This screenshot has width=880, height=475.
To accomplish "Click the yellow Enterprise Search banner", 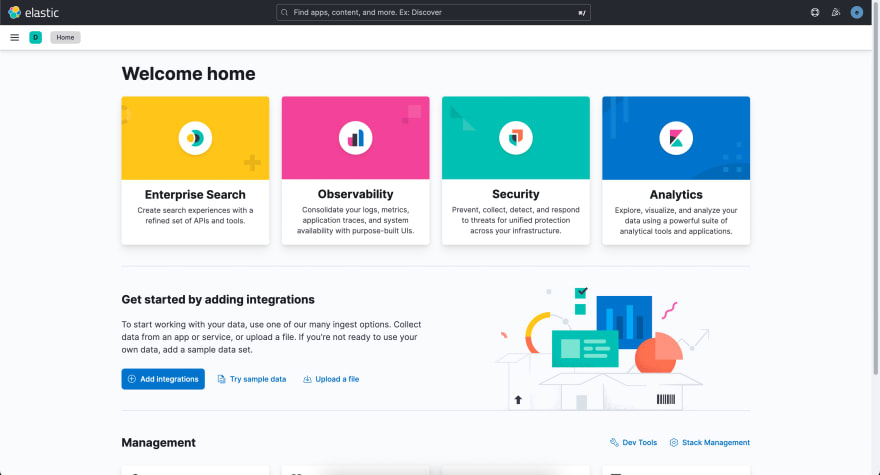I will 195,138.
